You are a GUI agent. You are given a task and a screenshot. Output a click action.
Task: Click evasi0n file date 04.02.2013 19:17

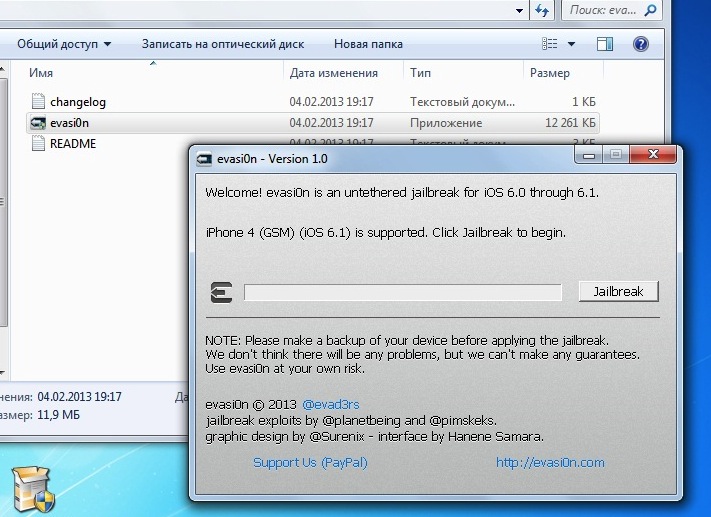tap(331, 123)
